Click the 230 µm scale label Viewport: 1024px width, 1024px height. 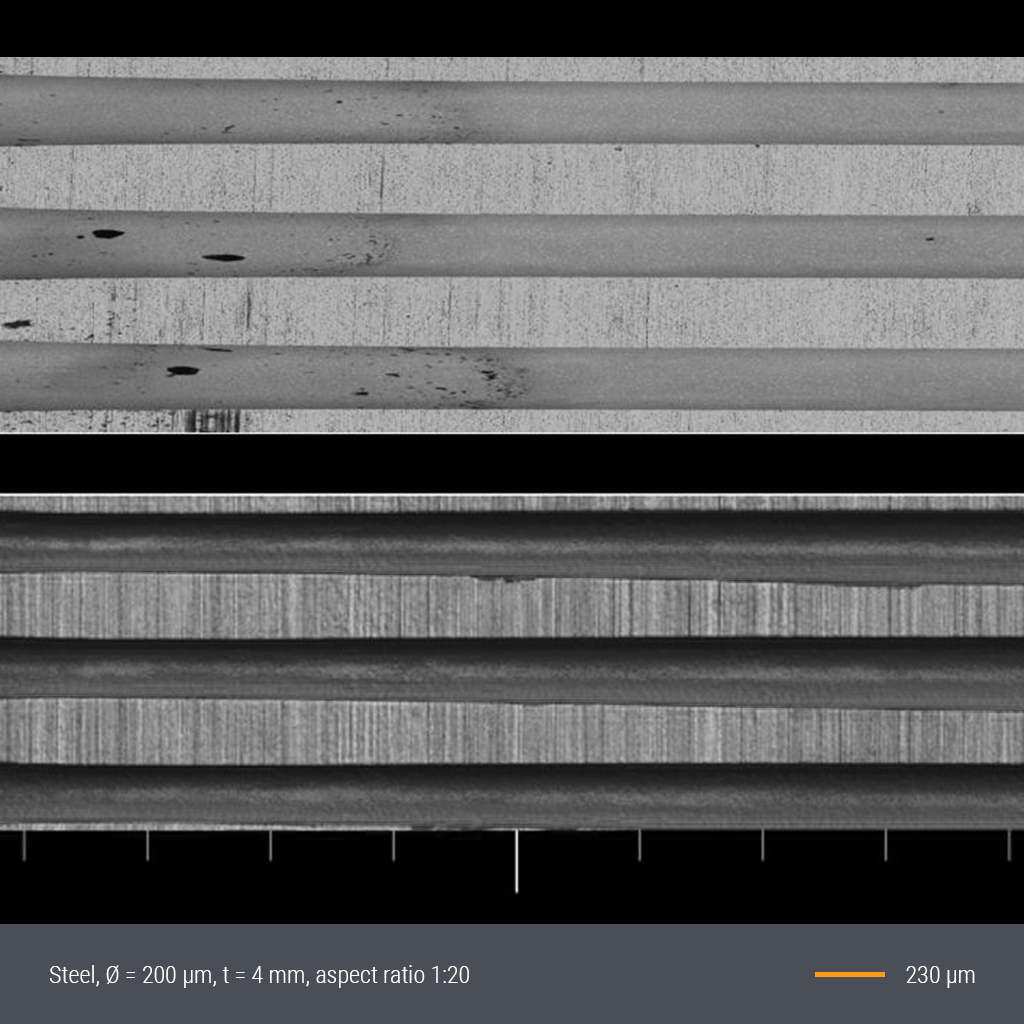939,975
